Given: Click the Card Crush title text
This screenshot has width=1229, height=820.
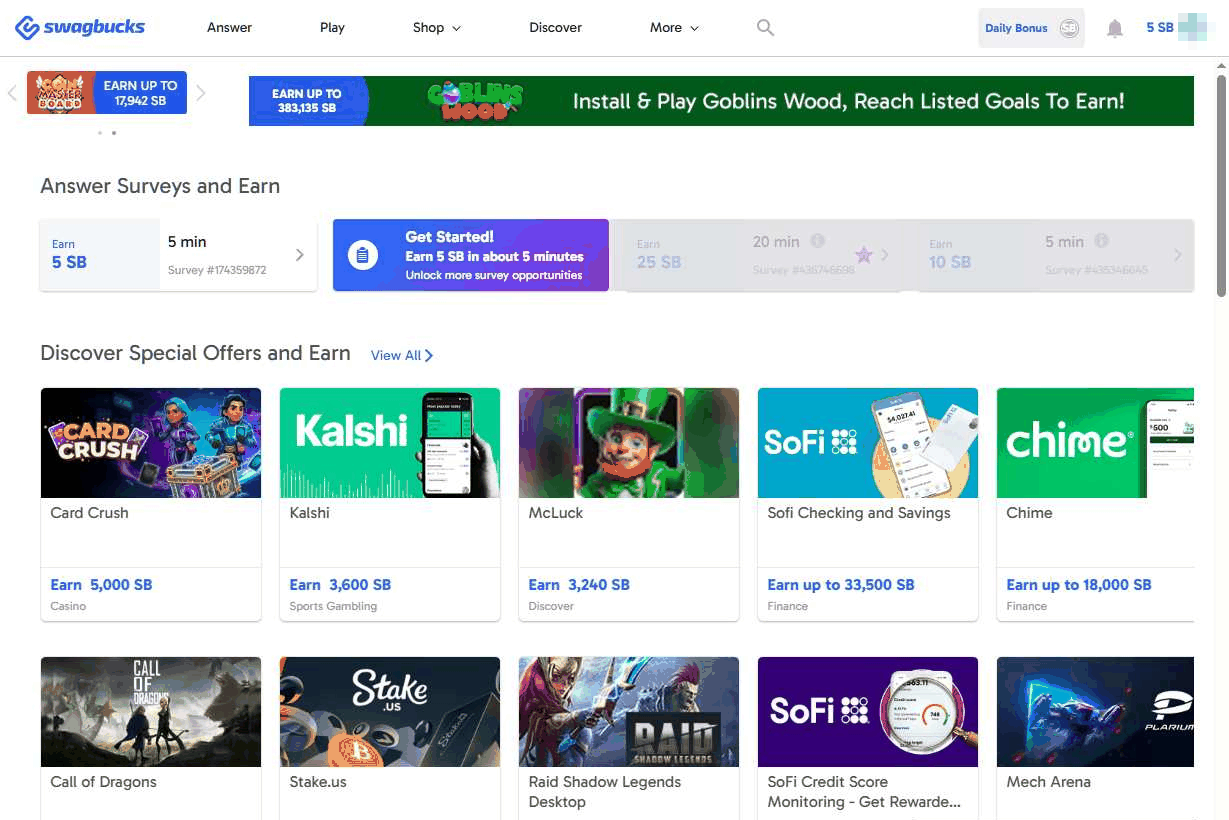Looking at the screenshot, I should click(x=89, y=513).
